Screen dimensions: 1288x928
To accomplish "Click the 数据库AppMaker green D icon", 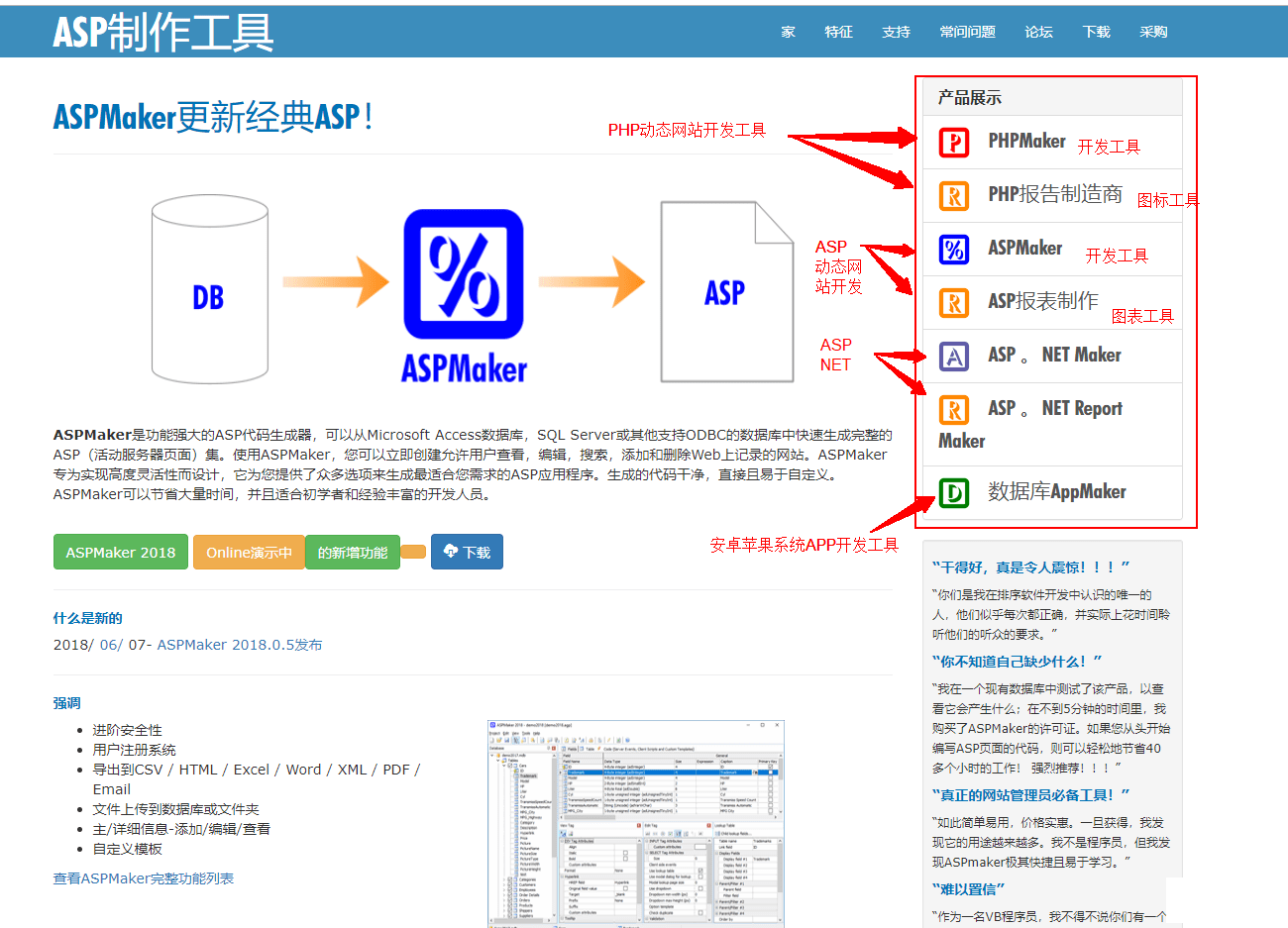I will [x=954, y=493].
